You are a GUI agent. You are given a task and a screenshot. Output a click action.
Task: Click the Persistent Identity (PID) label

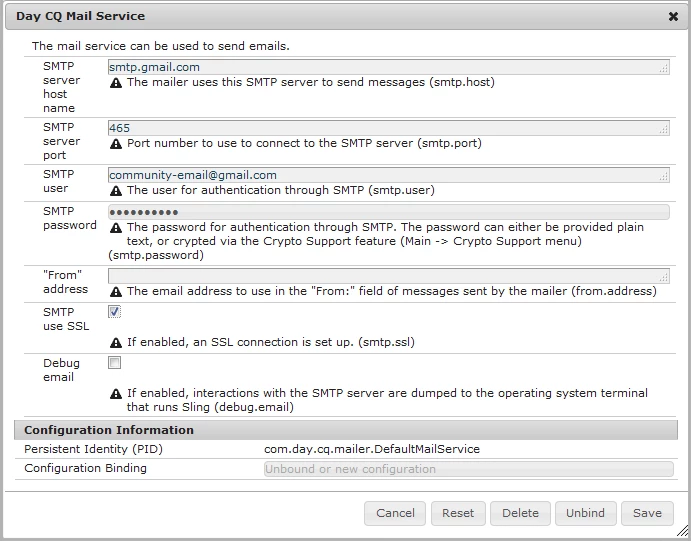[x=93, y=449]
